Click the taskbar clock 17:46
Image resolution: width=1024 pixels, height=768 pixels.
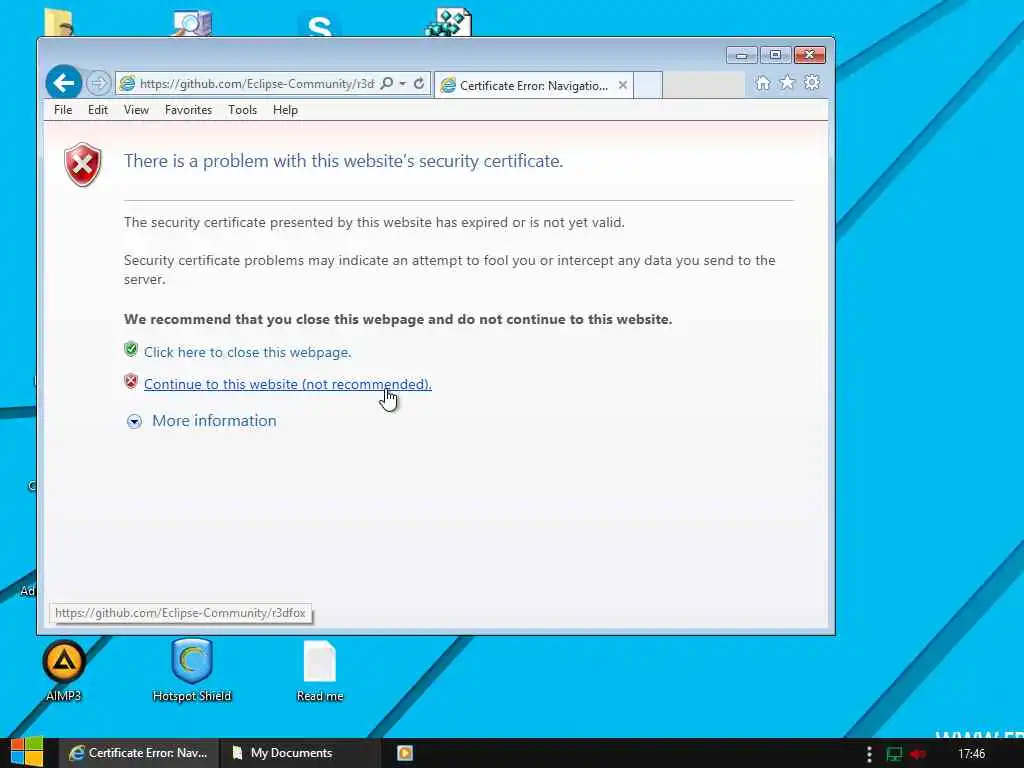click(971, 754)
